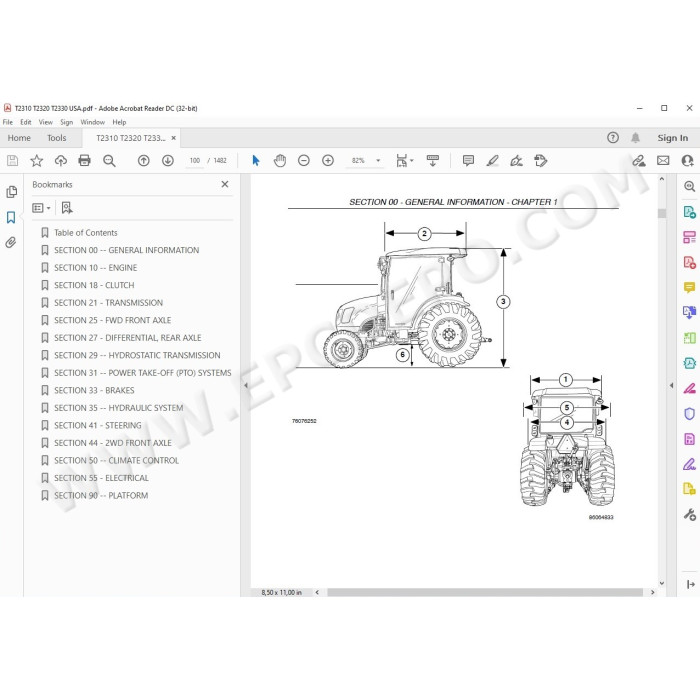Open Protect shield tool in right pane
Image resolution: width=700 pixels, height=700 pixels.
pos(689,414)
